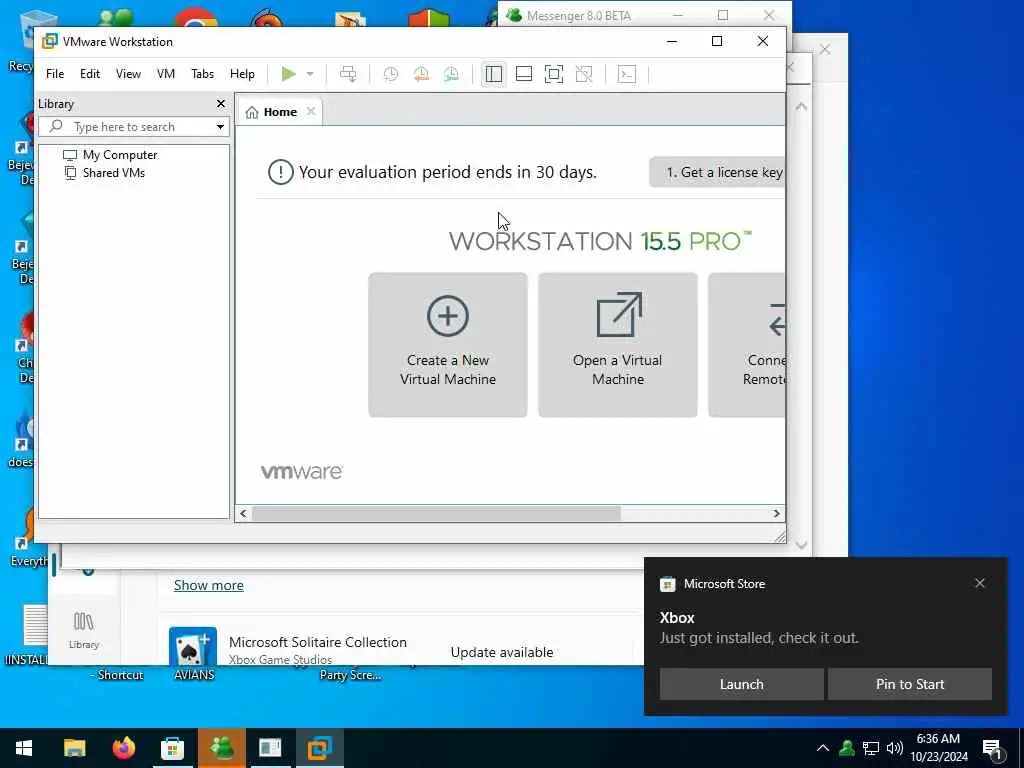Open Library in Microsoft Store sidebar
This screenshot has width=1024, height=768.
(x=84, y=630)
